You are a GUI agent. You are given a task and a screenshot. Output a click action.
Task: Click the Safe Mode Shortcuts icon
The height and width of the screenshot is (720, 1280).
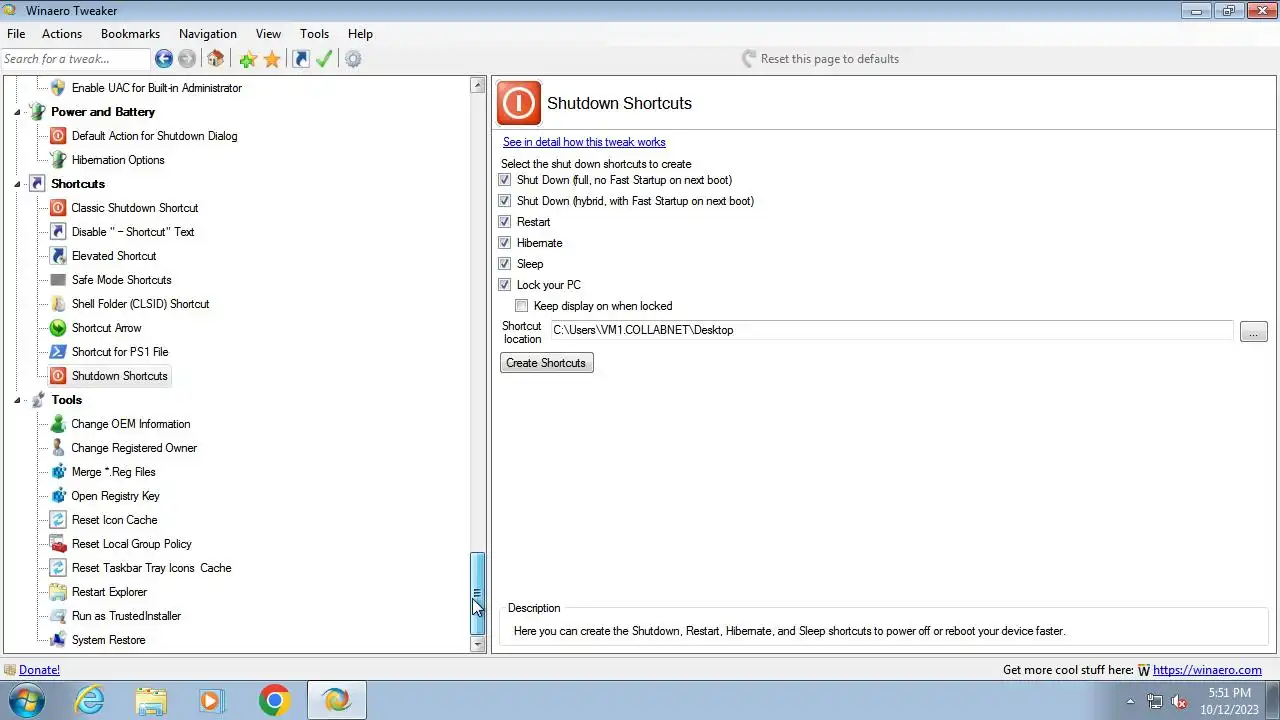58,280
